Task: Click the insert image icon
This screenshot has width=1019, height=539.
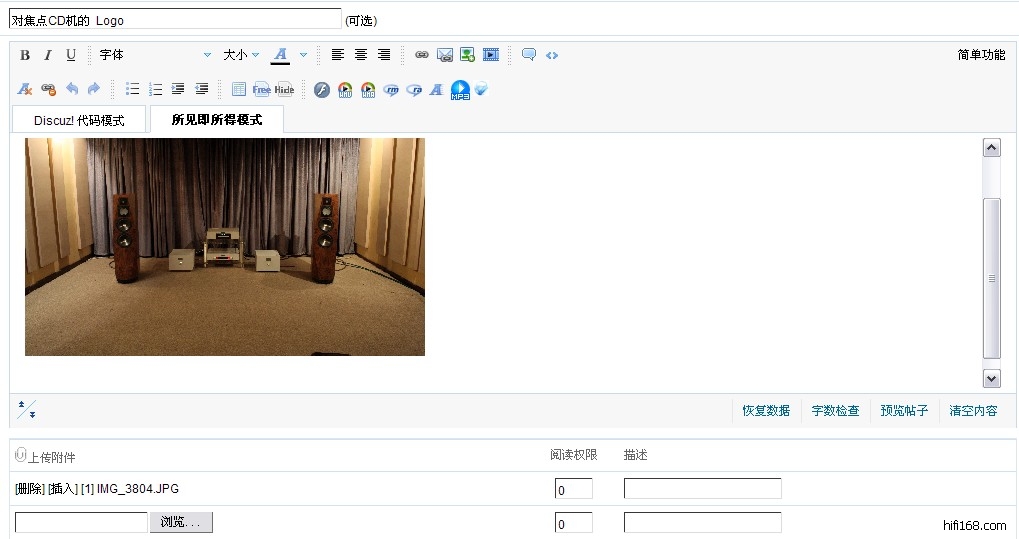Action: pos(467,55)
